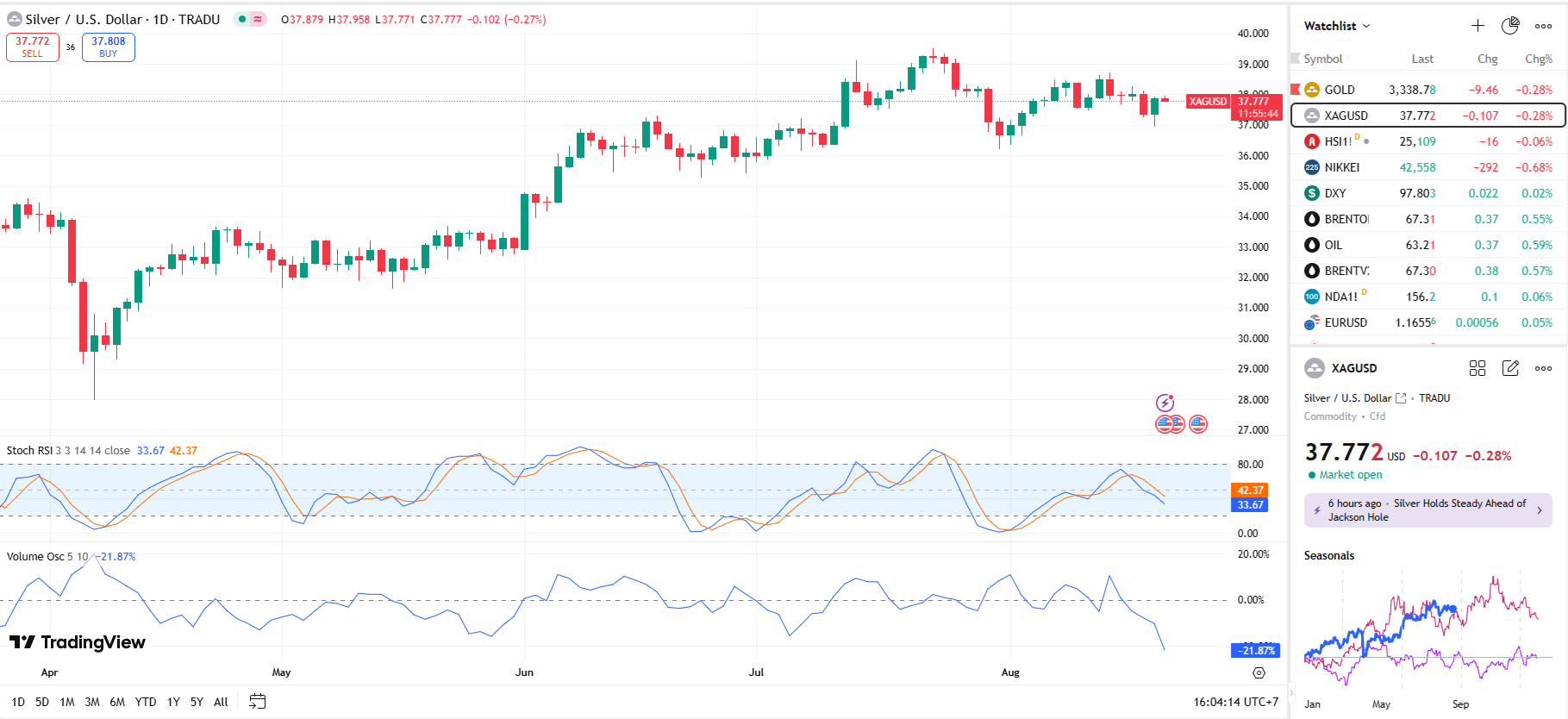The image size is (1568, 719).
Task: Click the red flag marker next to GOLD
Action: pyautogui.click(x=1296, y=89)
